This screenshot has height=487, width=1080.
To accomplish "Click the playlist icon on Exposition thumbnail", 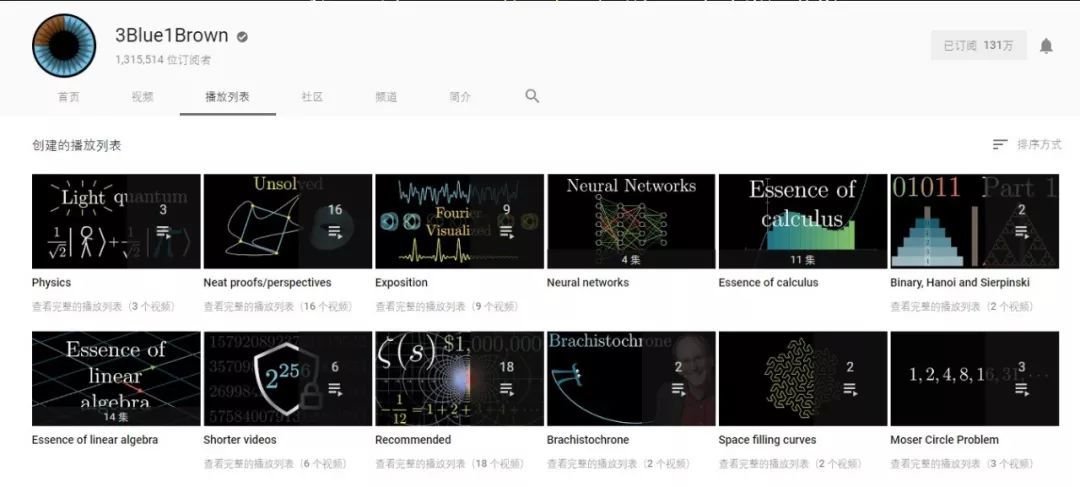I will point(506,231).
